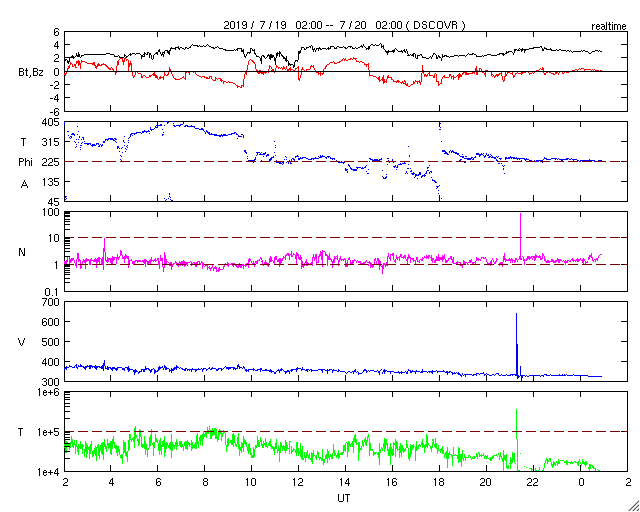This screenshot has width=640, height=512.
Task: Click the date range title mentioning DSCOVR
Action: coord(344,25)
